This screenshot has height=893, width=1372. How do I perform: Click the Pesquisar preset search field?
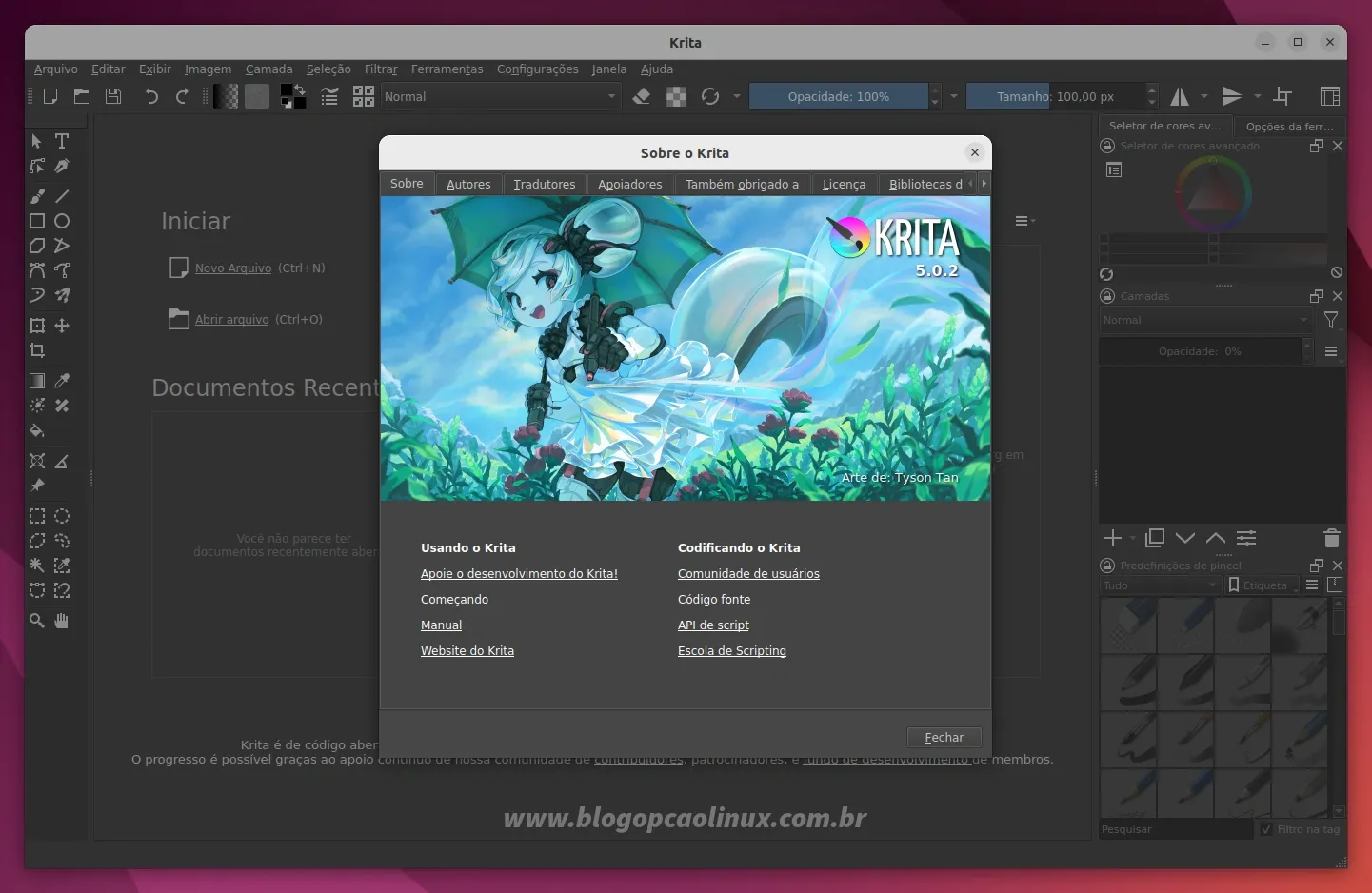click(1176, 829)
